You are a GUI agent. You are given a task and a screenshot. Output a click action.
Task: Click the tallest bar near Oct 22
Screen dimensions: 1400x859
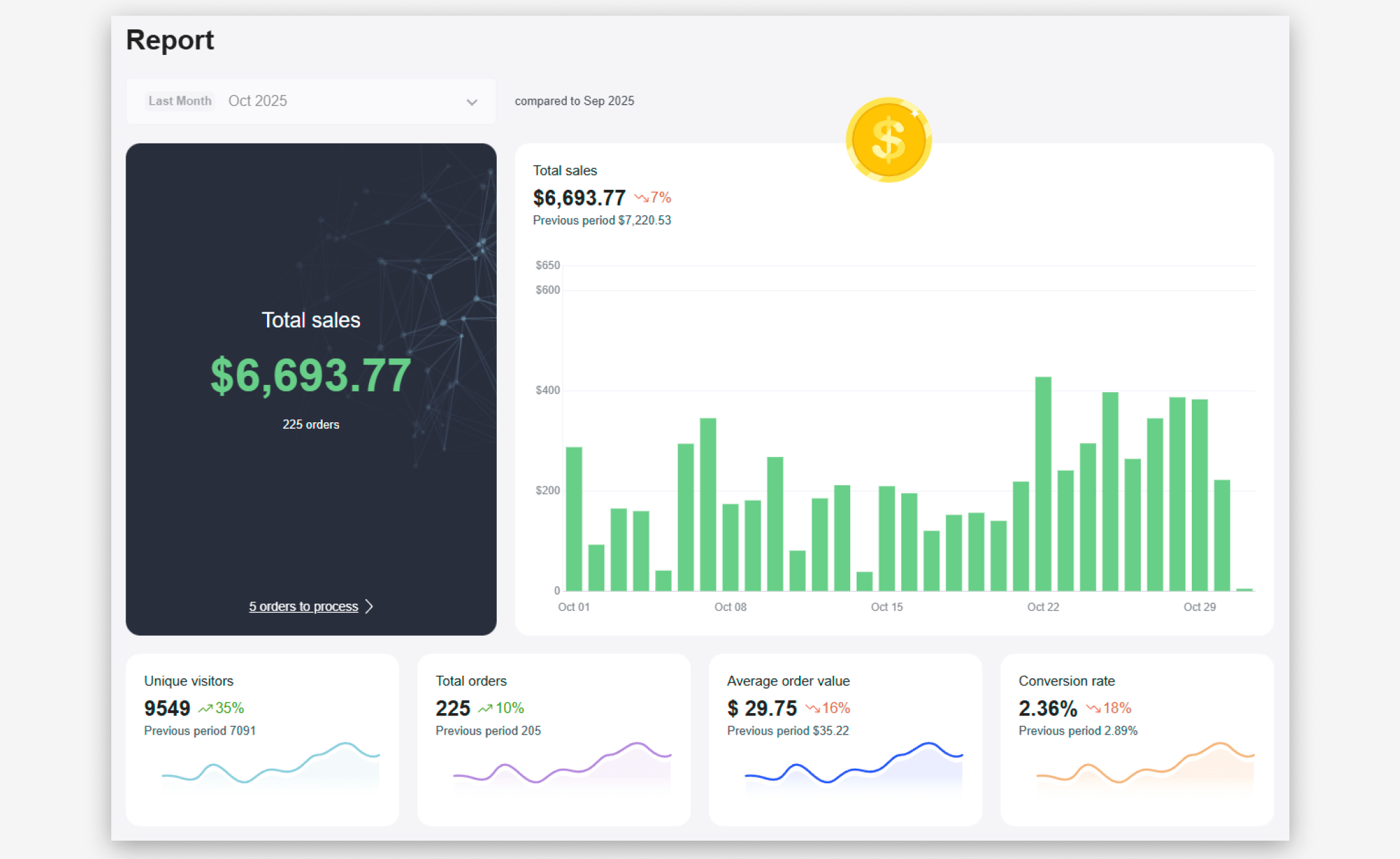point(1043,483)
